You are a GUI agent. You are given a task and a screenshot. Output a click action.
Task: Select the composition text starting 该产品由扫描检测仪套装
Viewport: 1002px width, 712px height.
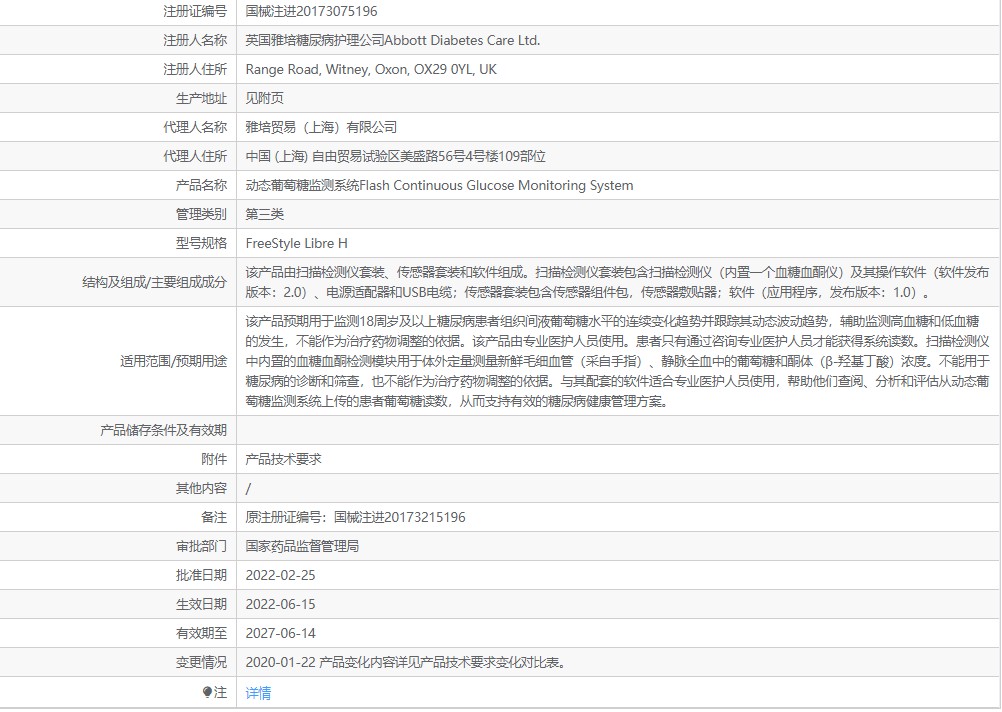(x=617, y=282)
